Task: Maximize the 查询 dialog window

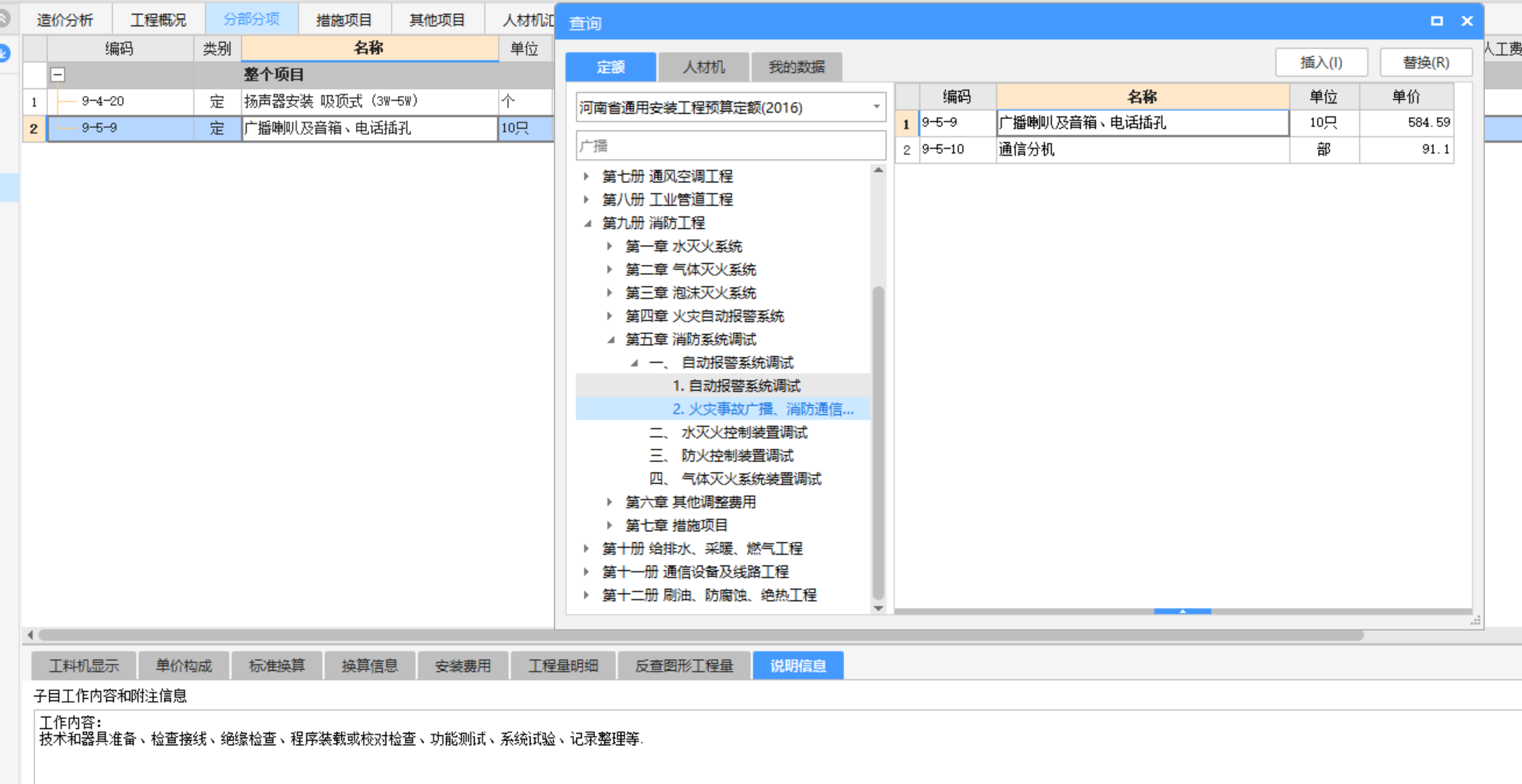Action: [1437, 21]
